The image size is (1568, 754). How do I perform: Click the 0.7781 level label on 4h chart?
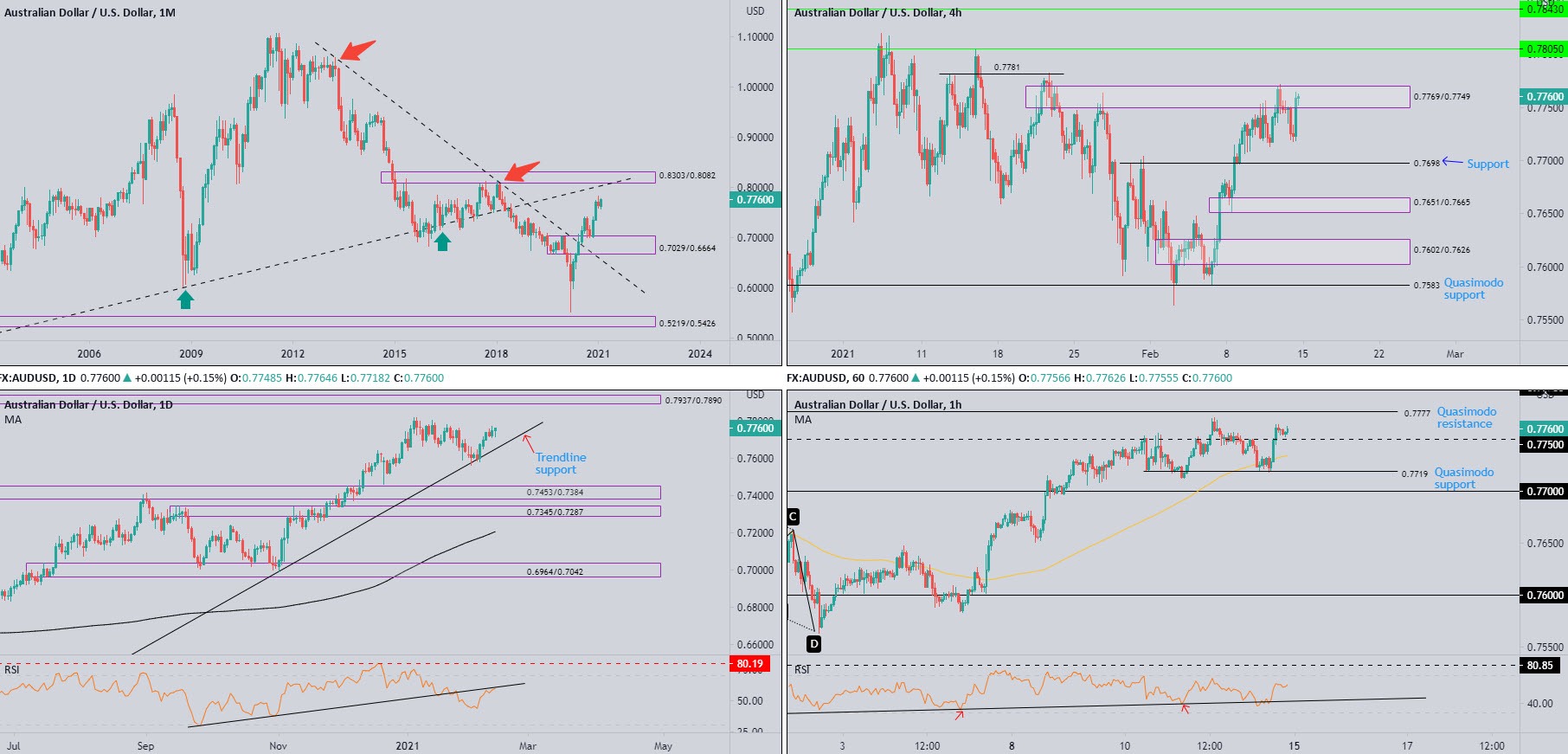click(1006, 67)
